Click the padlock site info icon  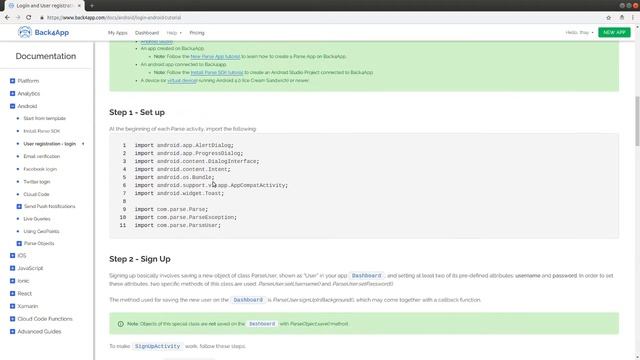(42, 18)
